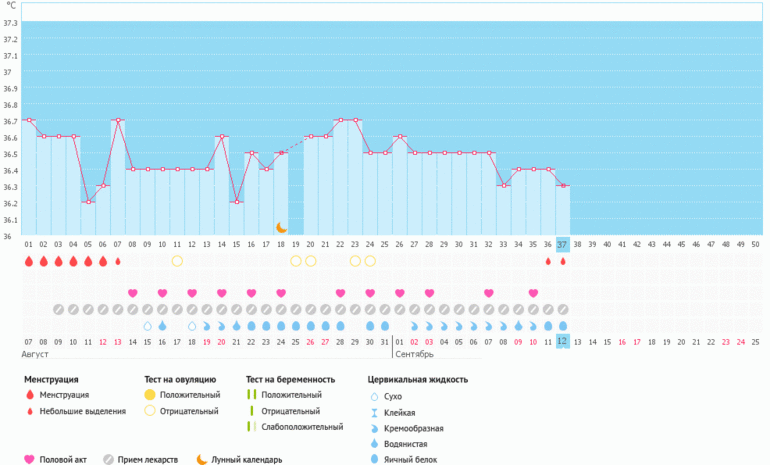Select the ovulation test circle on day 19

click(x=296, y=261)
